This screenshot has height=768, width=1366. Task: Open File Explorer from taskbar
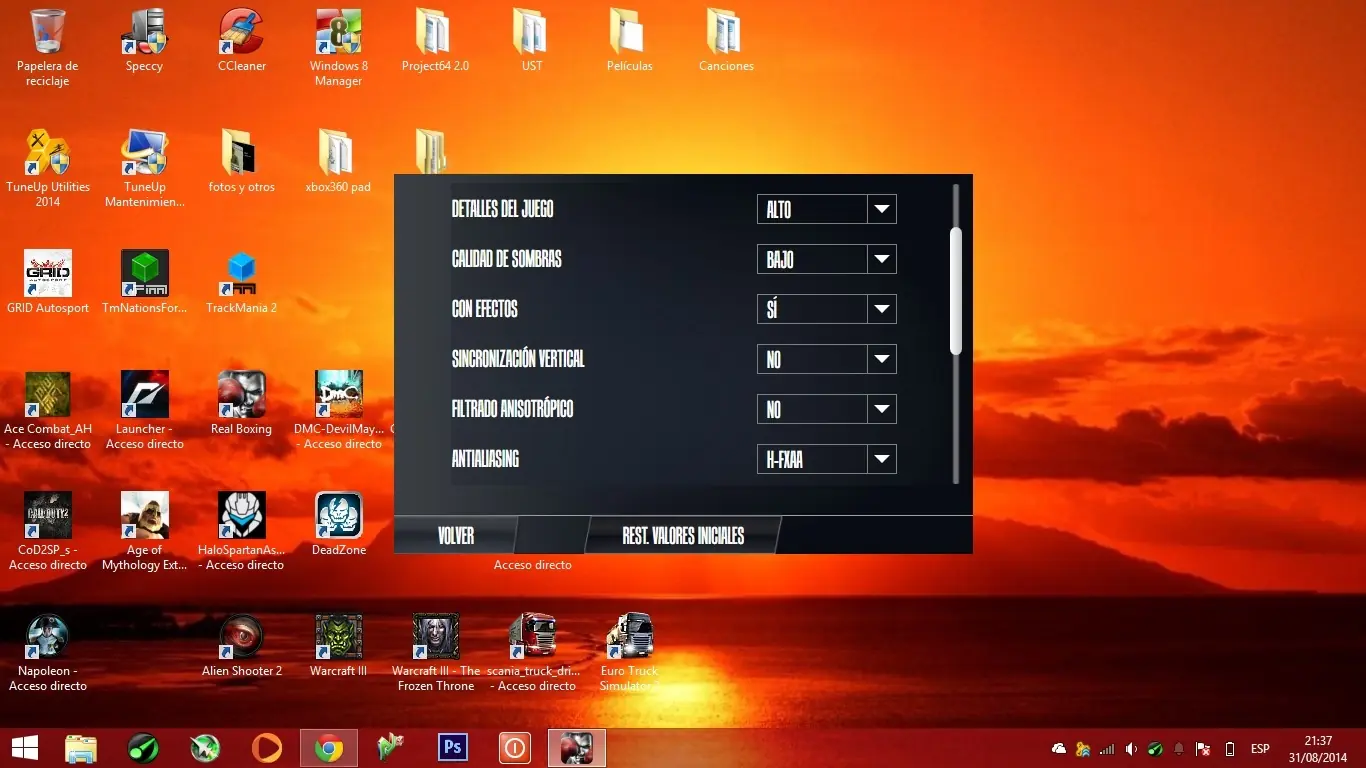[81, 748]
